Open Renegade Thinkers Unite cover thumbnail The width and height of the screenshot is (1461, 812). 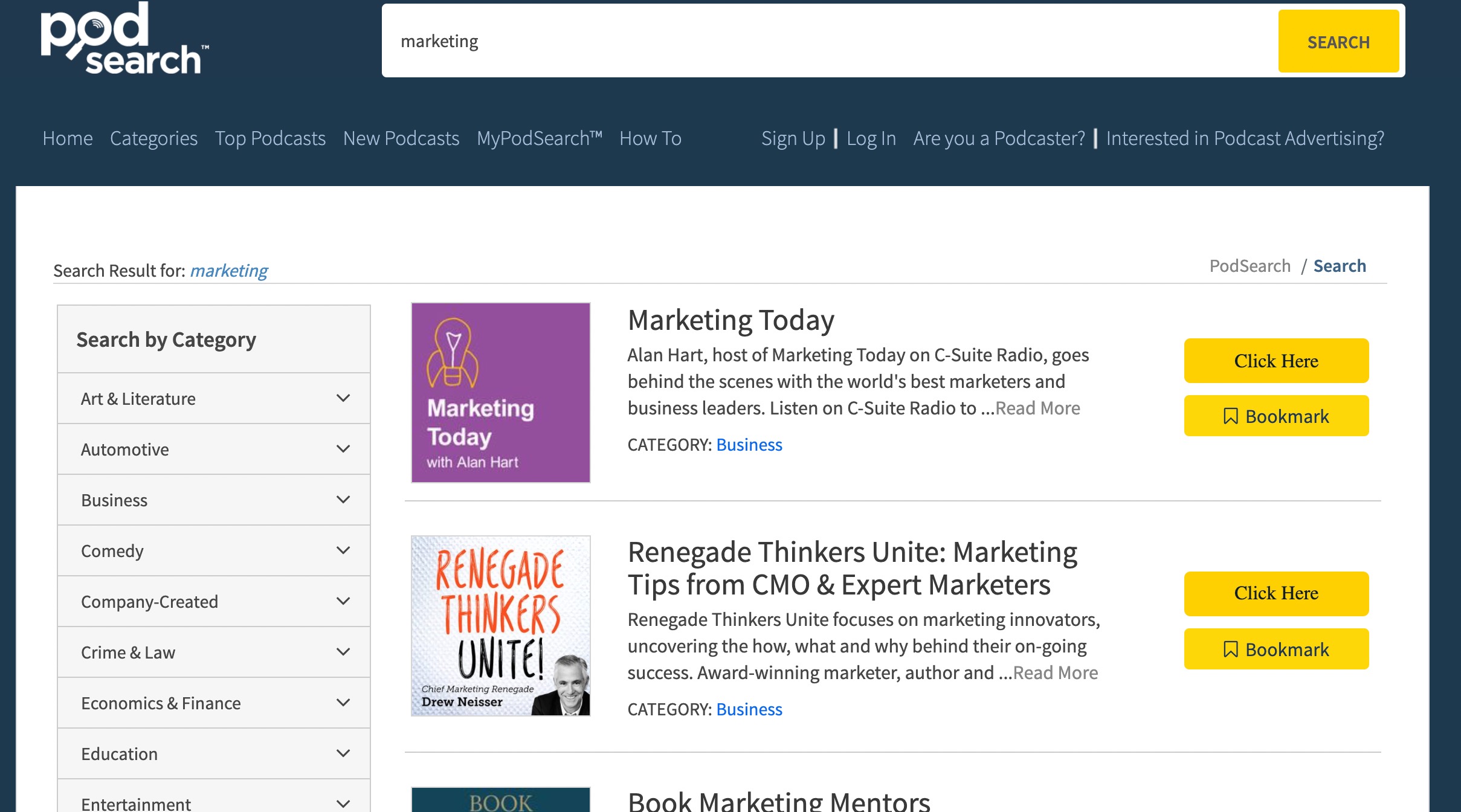pyautogui.click(x=501, y=626)
